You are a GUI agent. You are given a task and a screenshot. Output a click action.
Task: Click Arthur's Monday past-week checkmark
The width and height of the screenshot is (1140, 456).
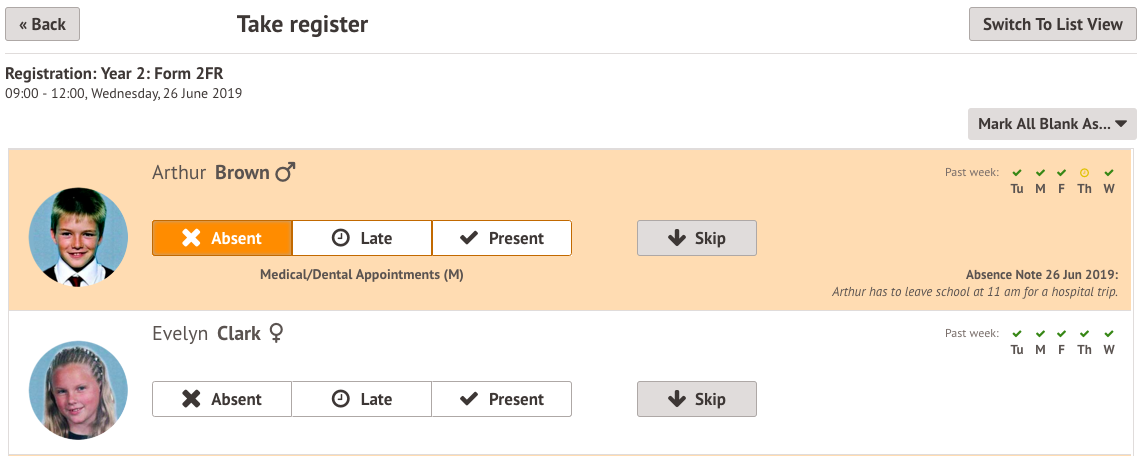(x=1040, y=173)
